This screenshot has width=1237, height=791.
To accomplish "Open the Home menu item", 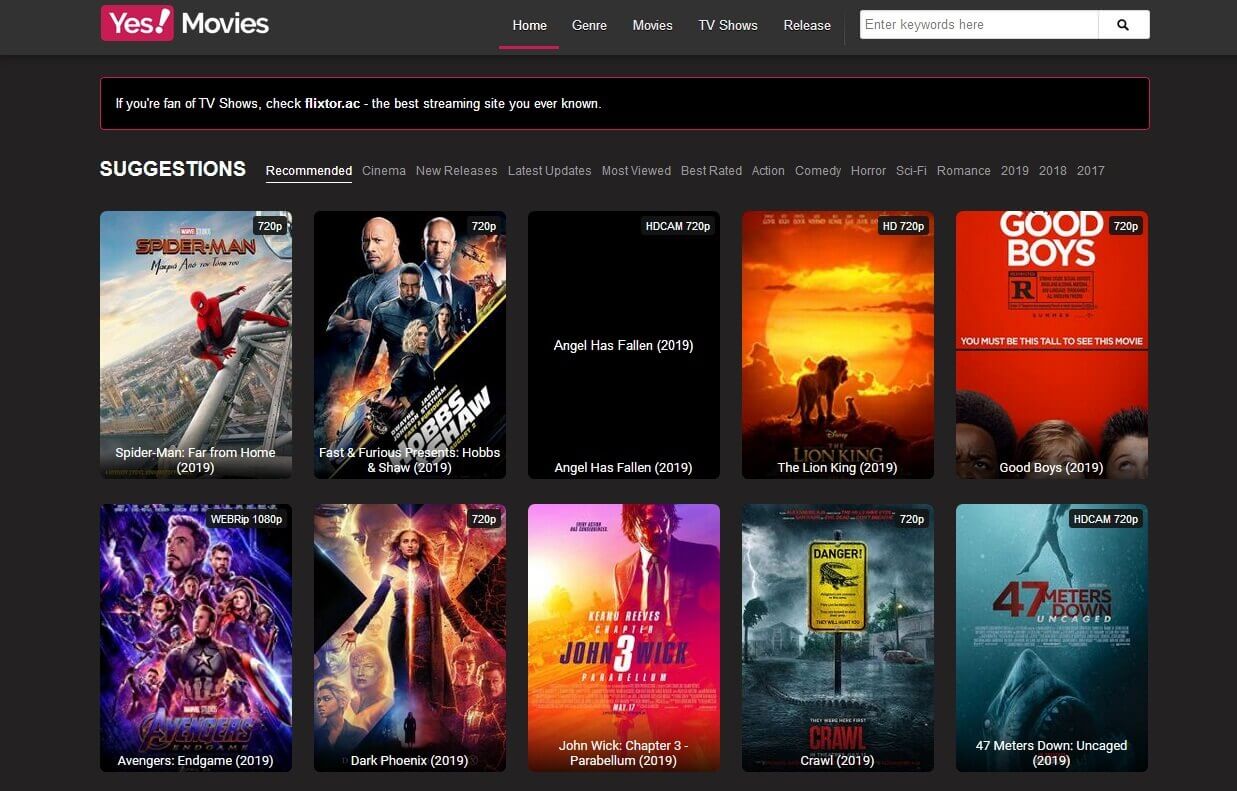I will [x=529, y=25].
